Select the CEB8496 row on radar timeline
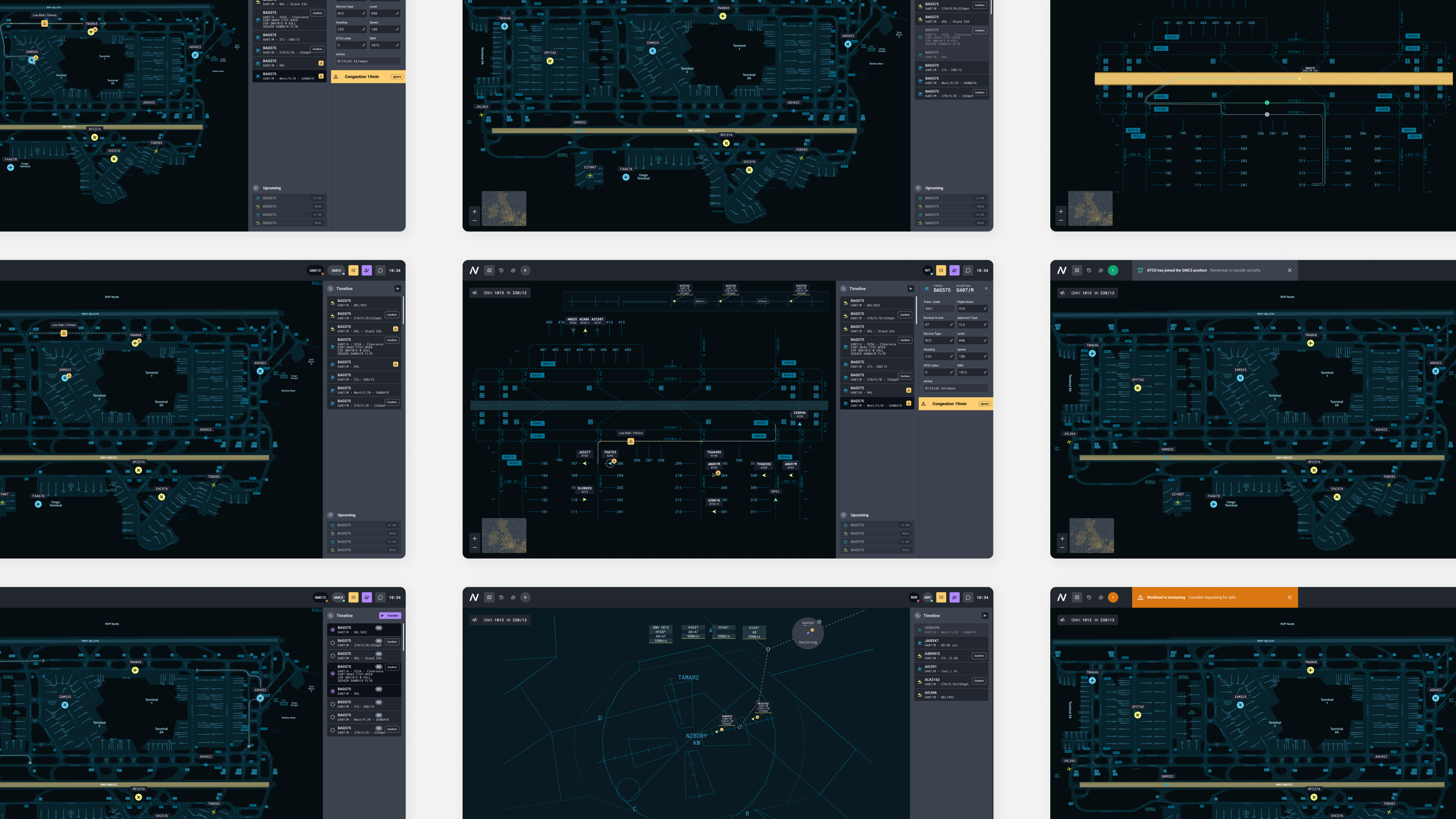The width and height of the screenshot is (1456, 819). [951, 630]
